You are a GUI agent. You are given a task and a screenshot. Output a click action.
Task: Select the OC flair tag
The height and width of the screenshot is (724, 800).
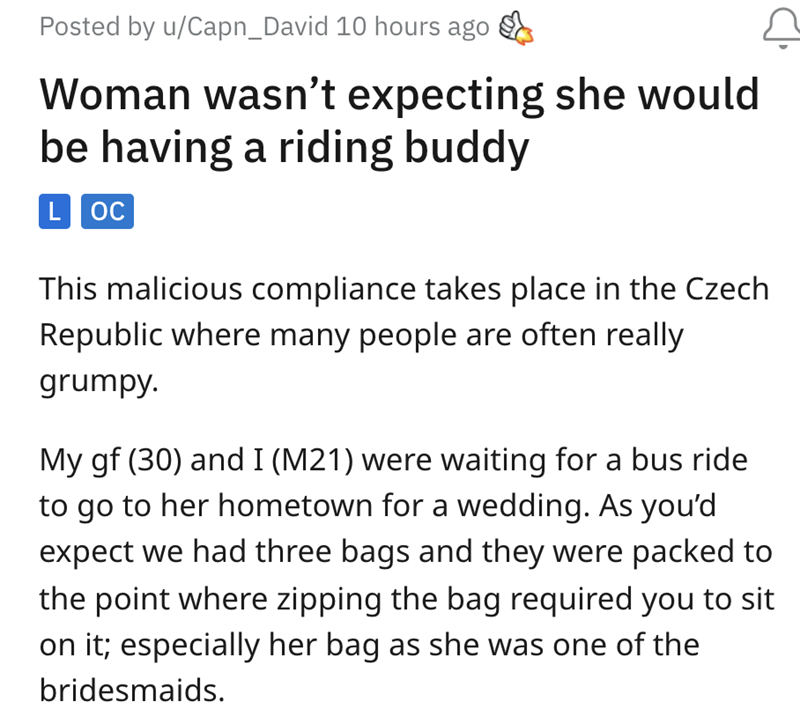(x=106, y=211)
